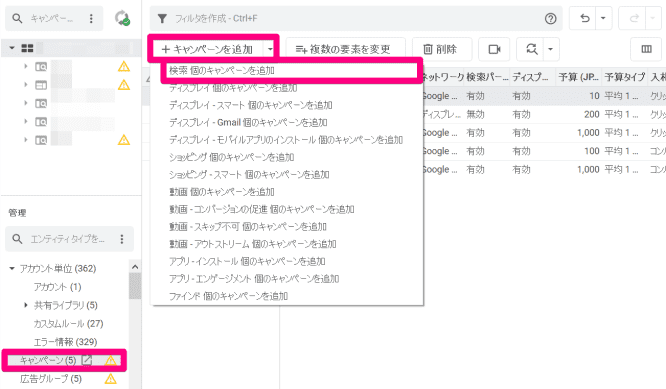This screenshot has width=666, height=389.
Task: Click the 削除 delete button
Action: [441, 49]
